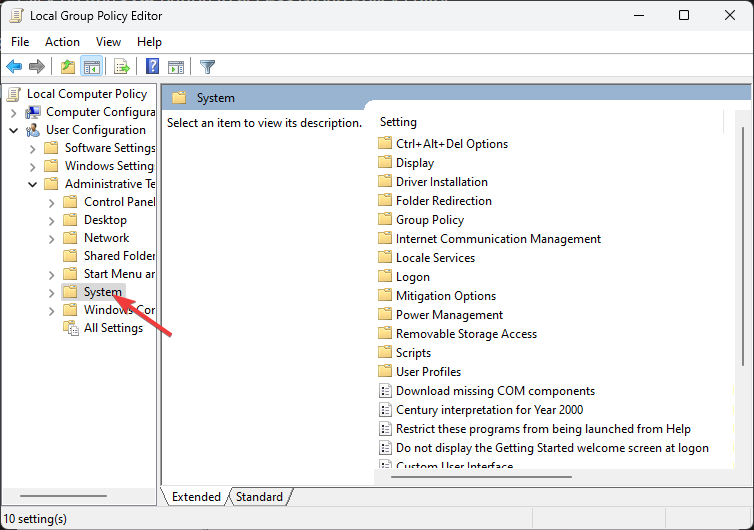Click the Getting Started welcome screen policy icon
The image size is (754, 530).
pos(385,448)
